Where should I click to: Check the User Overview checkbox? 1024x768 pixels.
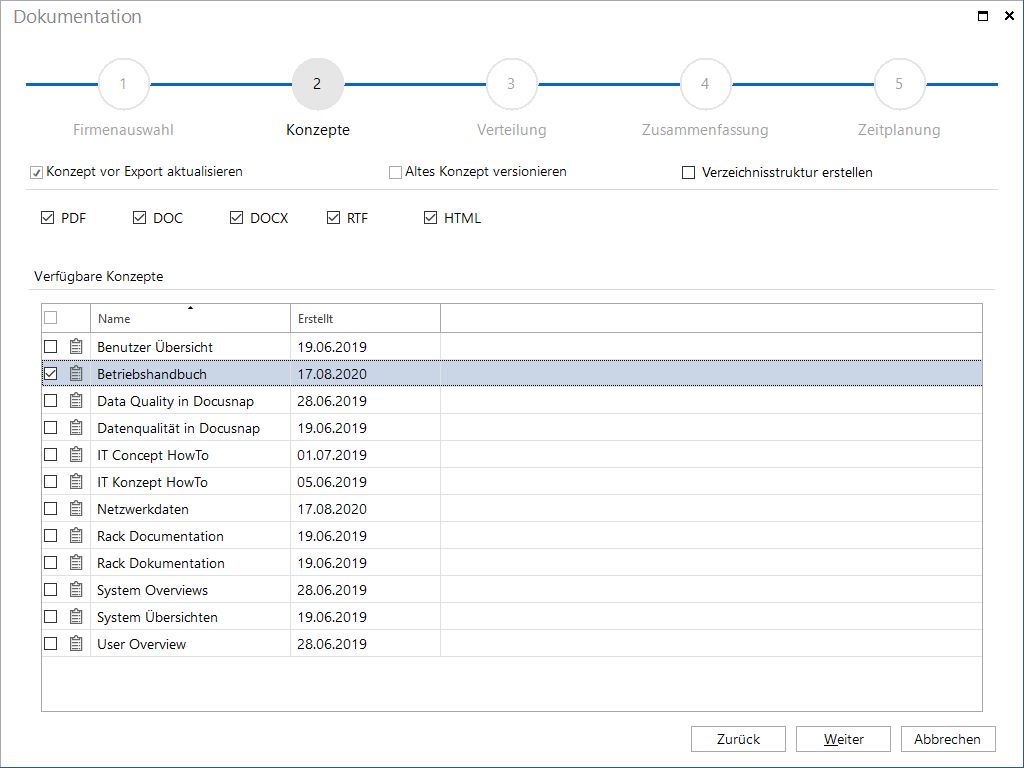click(x=50, y=644)
